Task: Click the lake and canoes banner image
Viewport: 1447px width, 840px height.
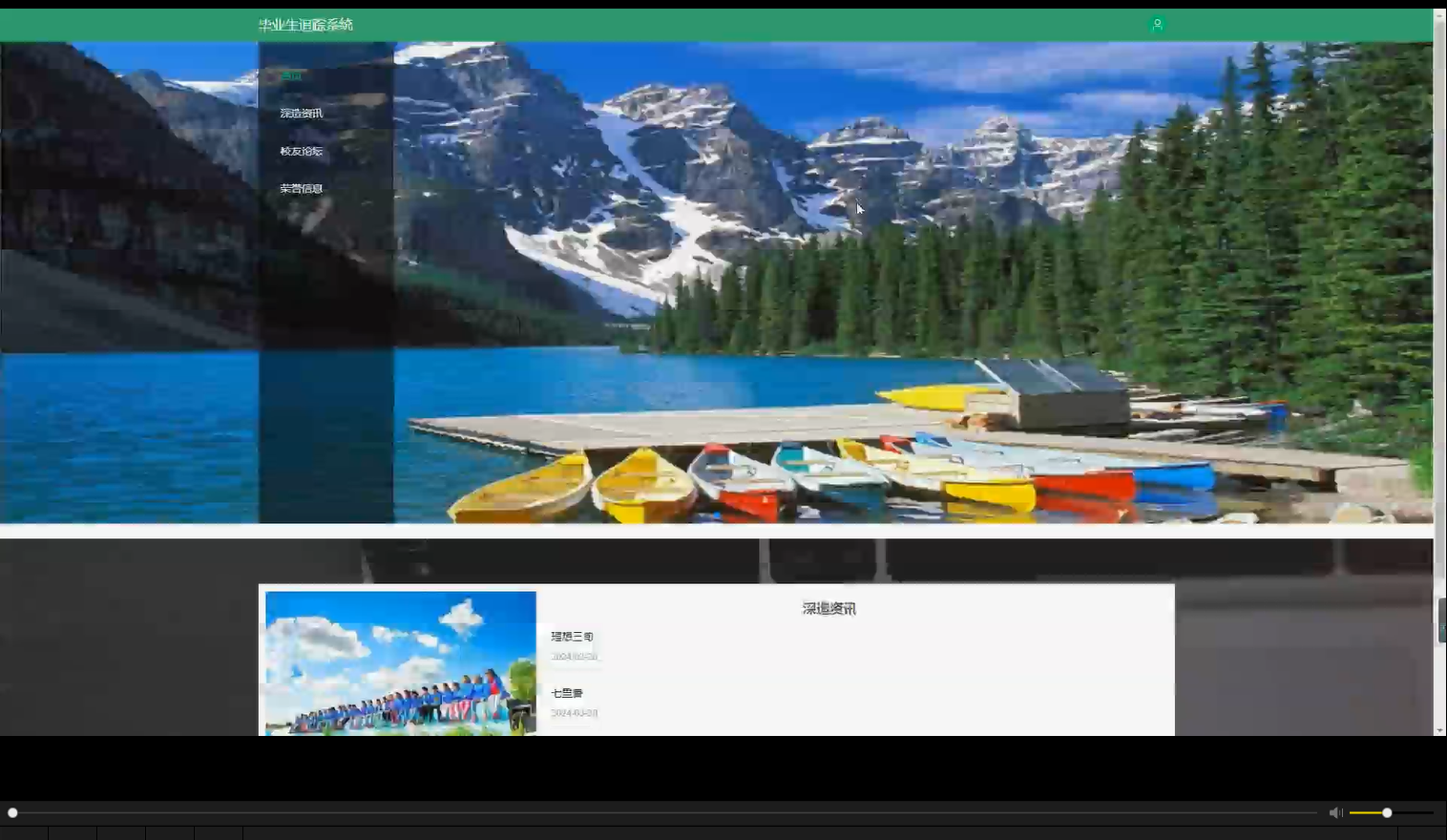Action: point(716,283)
